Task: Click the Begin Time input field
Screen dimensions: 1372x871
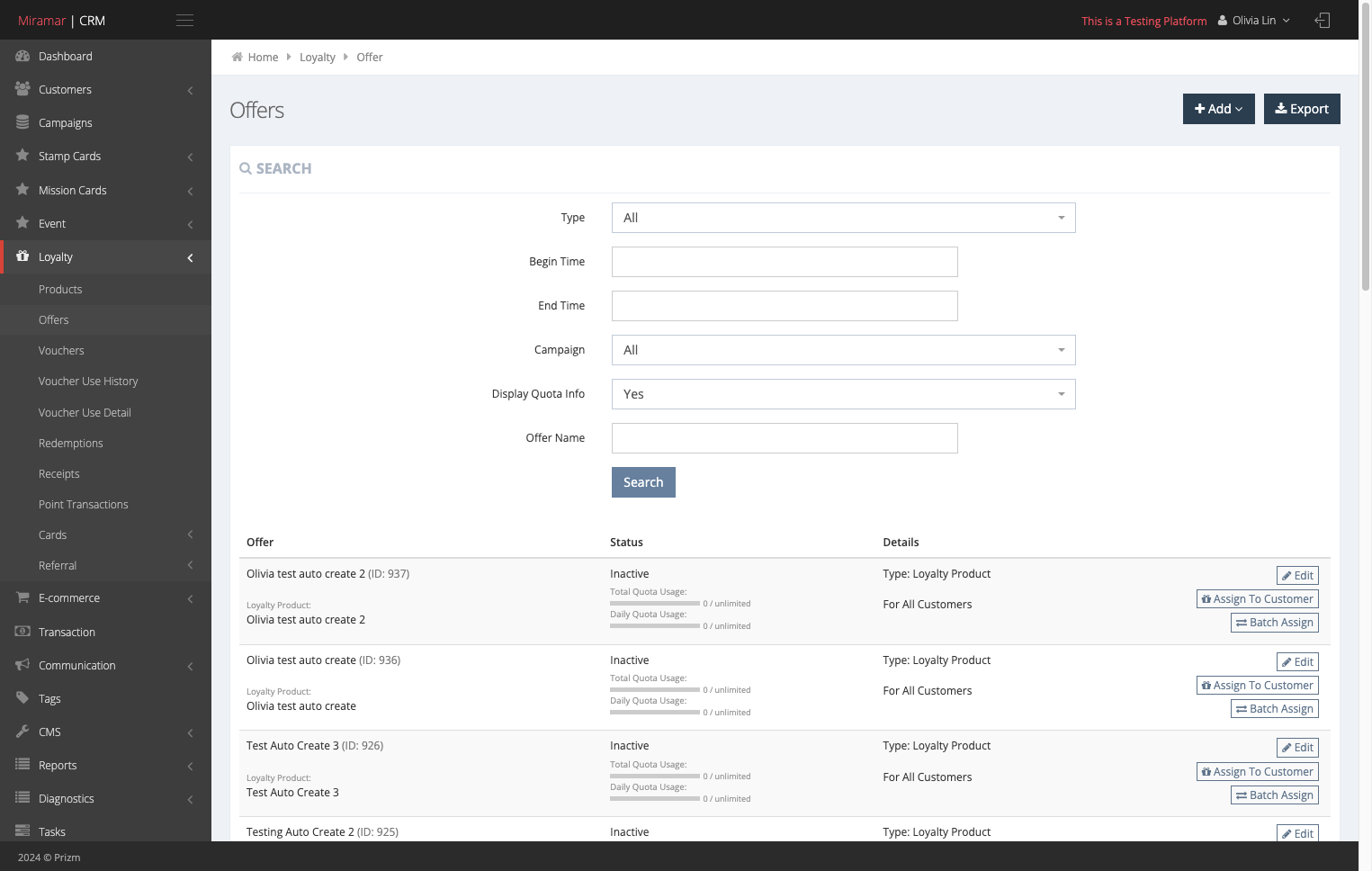Action: click(x=785, y=262)
